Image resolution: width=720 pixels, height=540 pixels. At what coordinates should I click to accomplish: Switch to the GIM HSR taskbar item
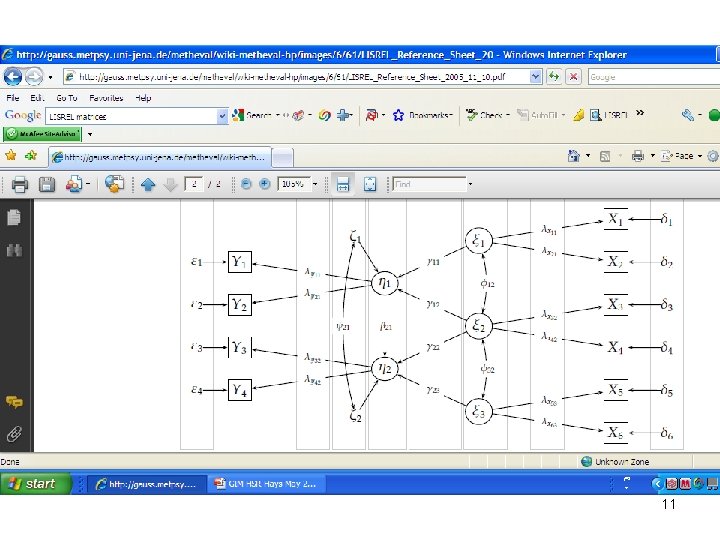coord(266,484)
